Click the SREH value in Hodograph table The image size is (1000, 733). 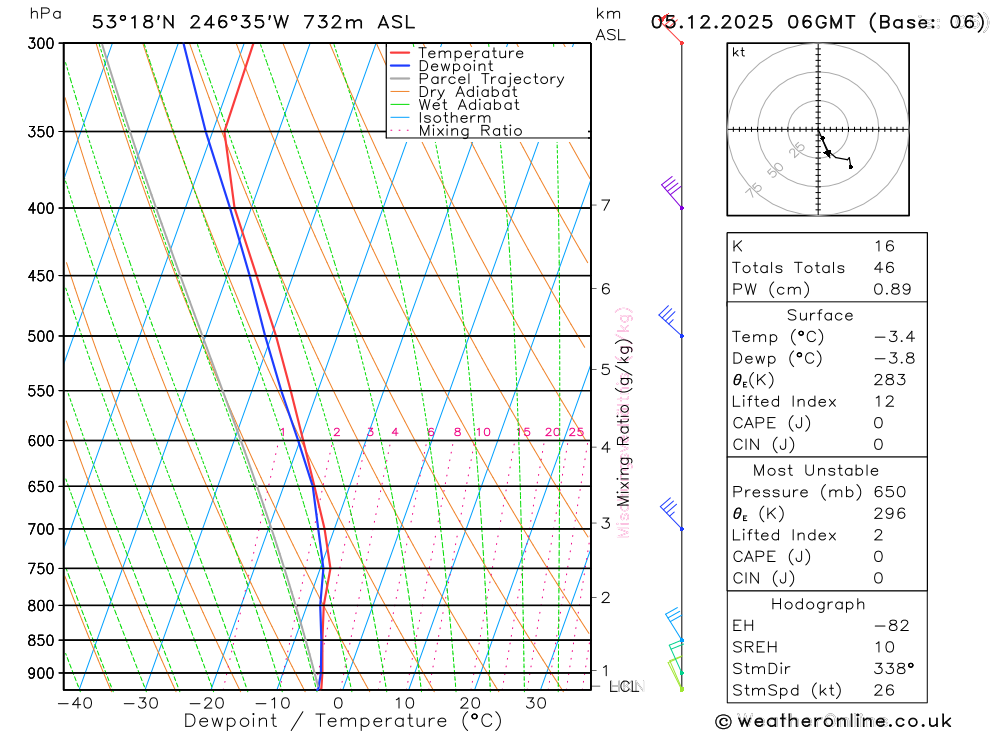coord(885,648)
